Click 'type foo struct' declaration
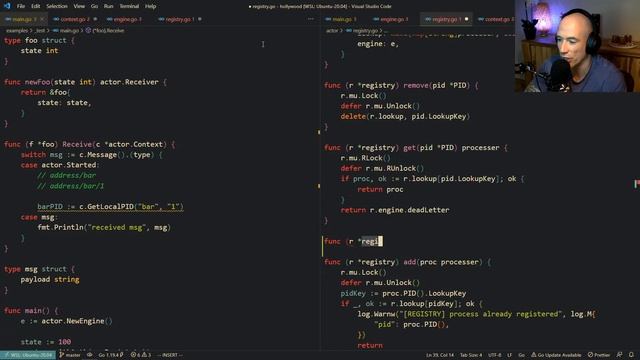 pyautogui.click(x=40, y=40)
